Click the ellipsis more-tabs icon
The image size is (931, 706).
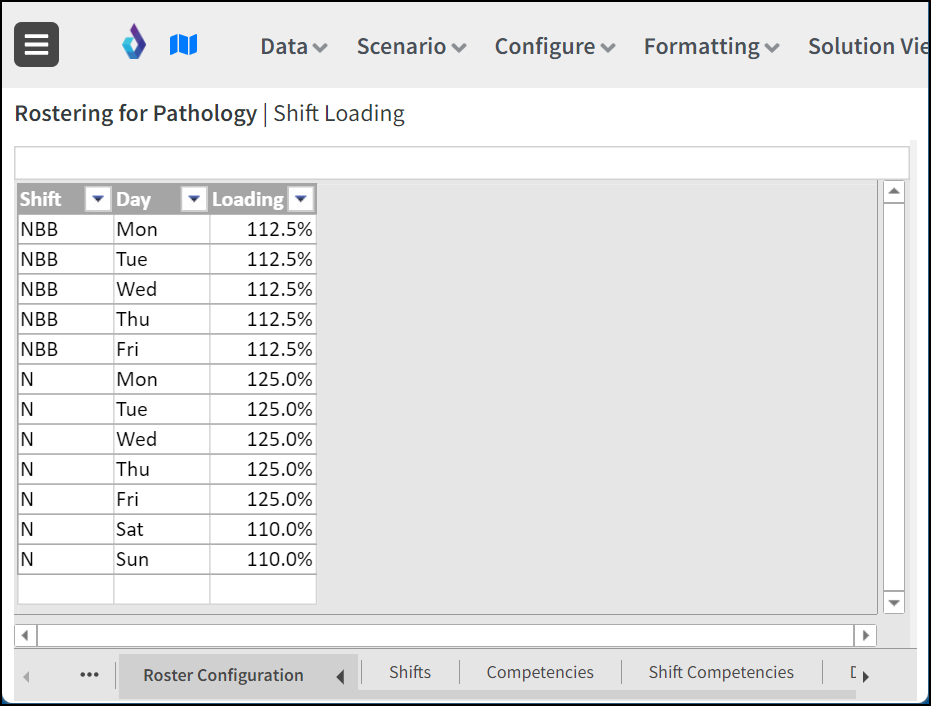coord(89,675)
